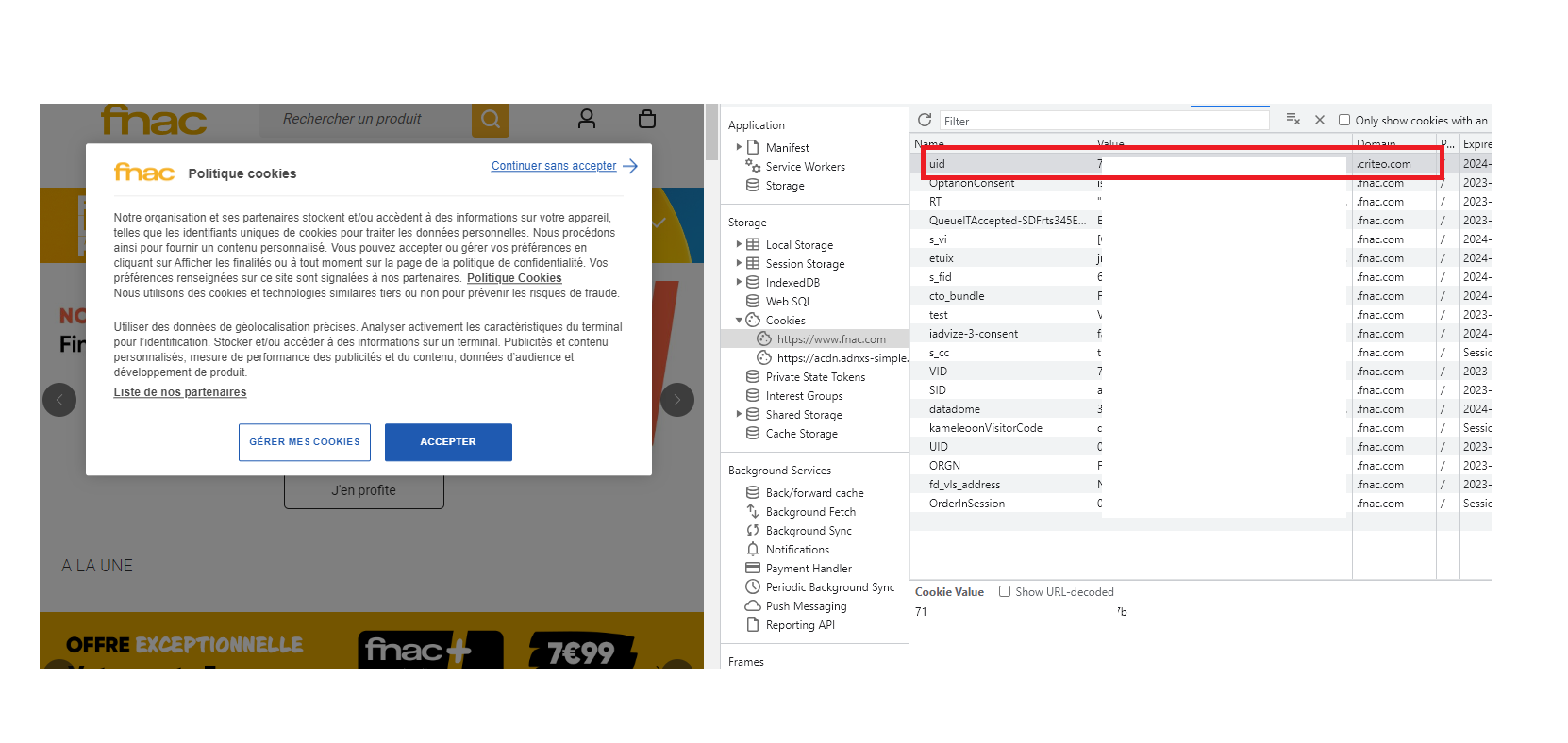Image resolution: width=1568 pixels, height=743 pixels.
Task: Click the search magnifier icon on fnac
Action: [491, 120]
